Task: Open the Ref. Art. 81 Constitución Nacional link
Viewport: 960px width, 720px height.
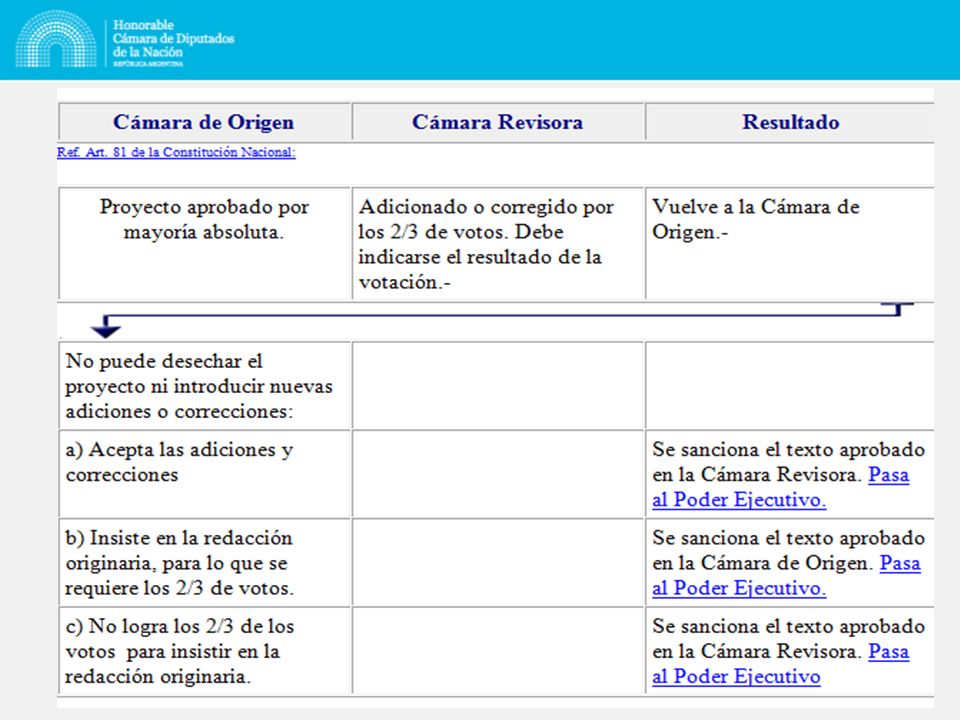Action: tap(176, 152)
